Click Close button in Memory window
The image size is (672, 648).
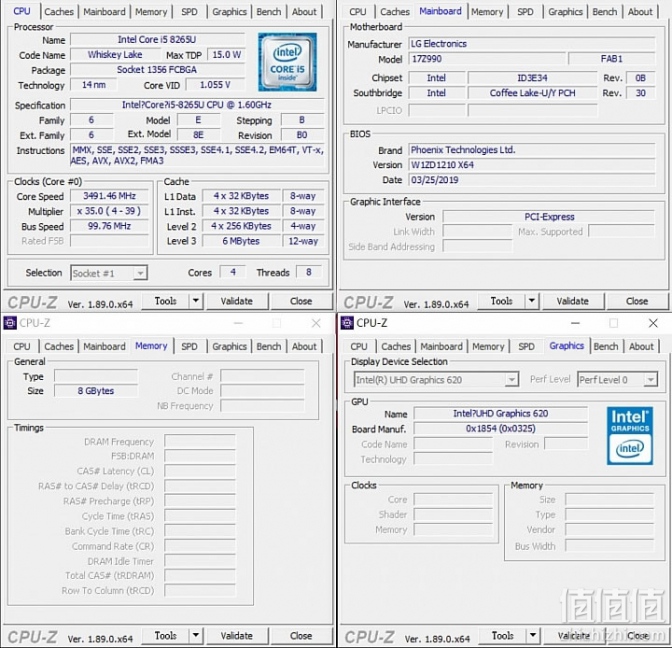click(x=301, y=636)
